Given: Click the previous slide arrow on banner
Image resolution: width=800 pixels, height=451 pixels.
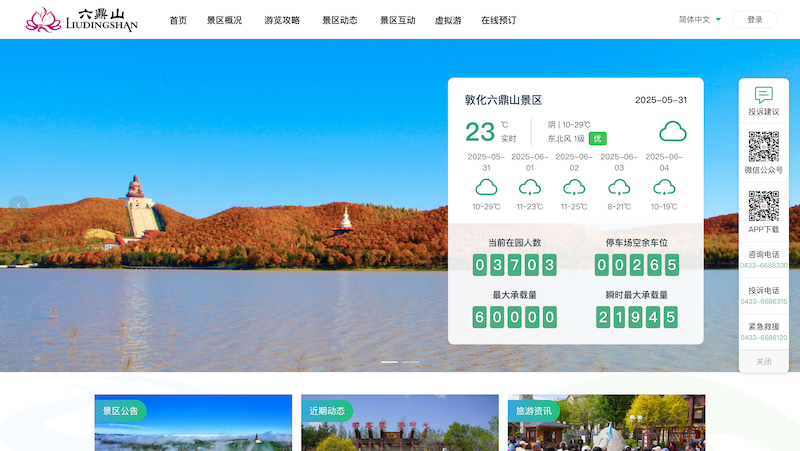Looking at the screenshot, I should [19, 205].
